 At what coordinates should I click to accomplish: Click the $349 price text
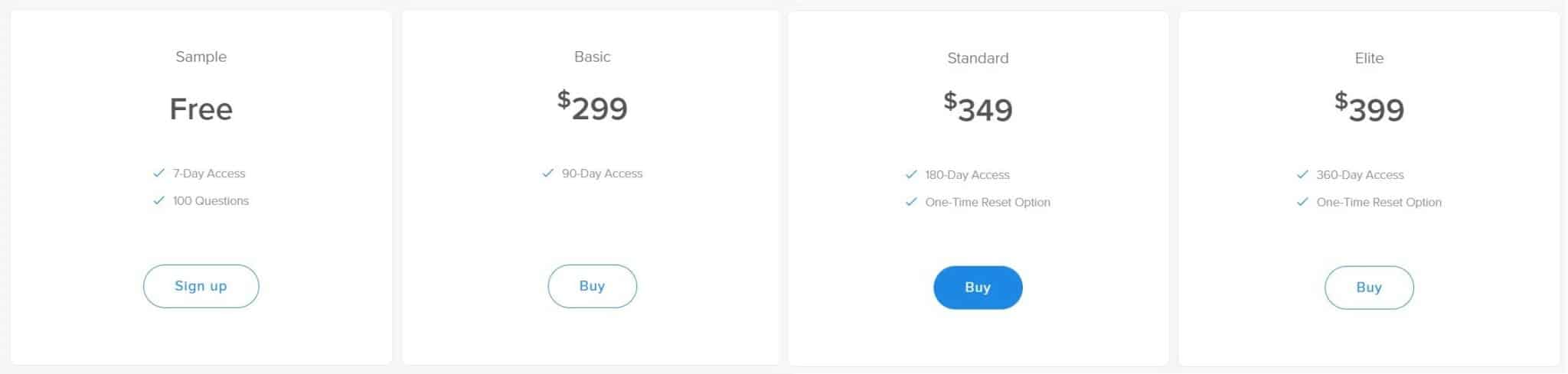click(978, 107)
